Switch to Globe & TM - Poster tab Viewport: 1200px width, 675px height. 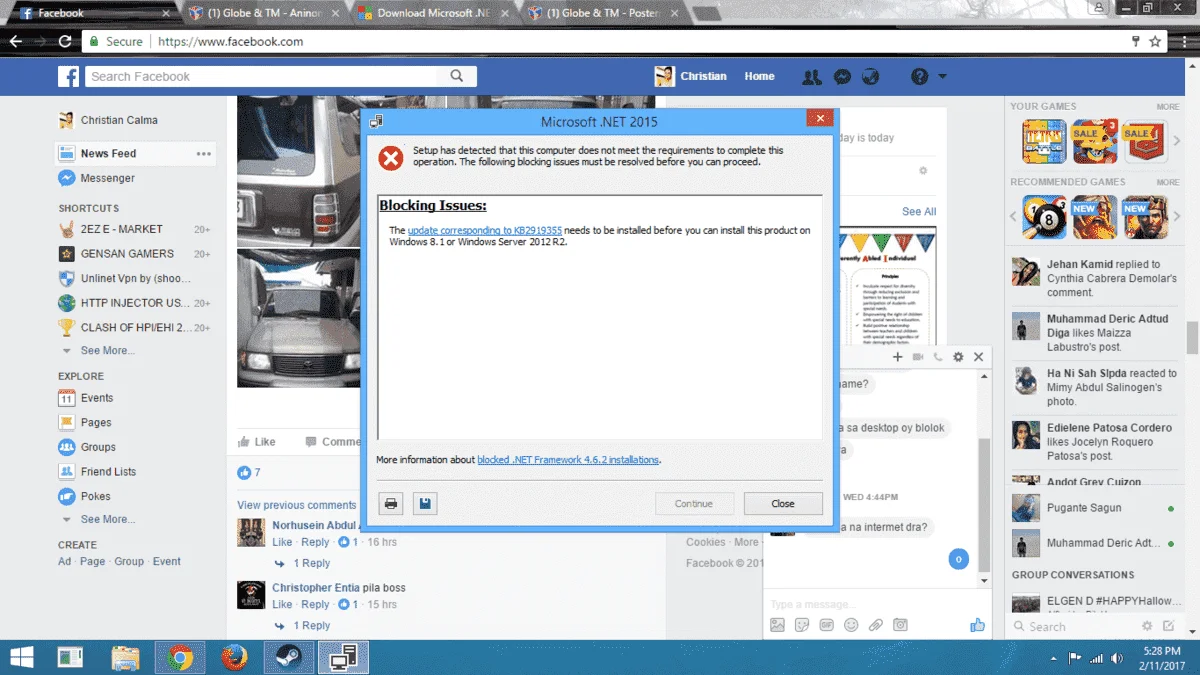[x=604, y=14]
